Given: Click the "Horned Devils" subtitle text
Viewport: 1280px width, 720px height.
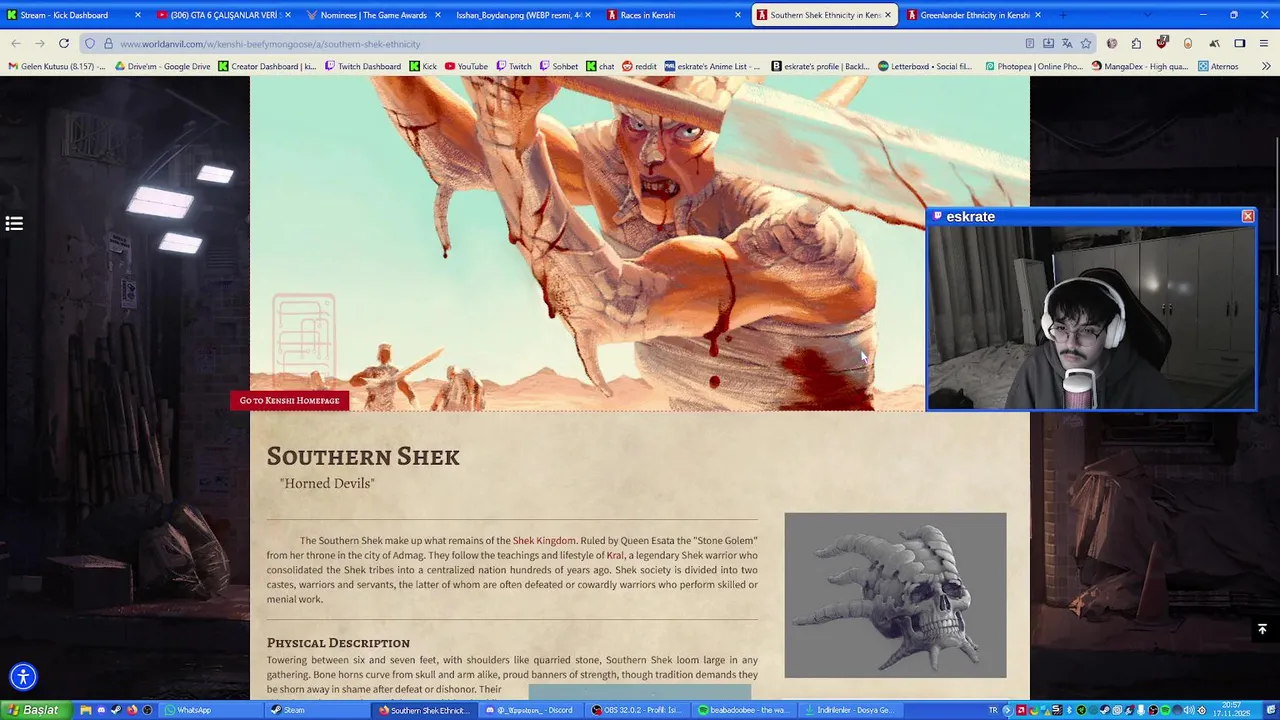Looking at the screenshot, I should (x=327, y=483).
